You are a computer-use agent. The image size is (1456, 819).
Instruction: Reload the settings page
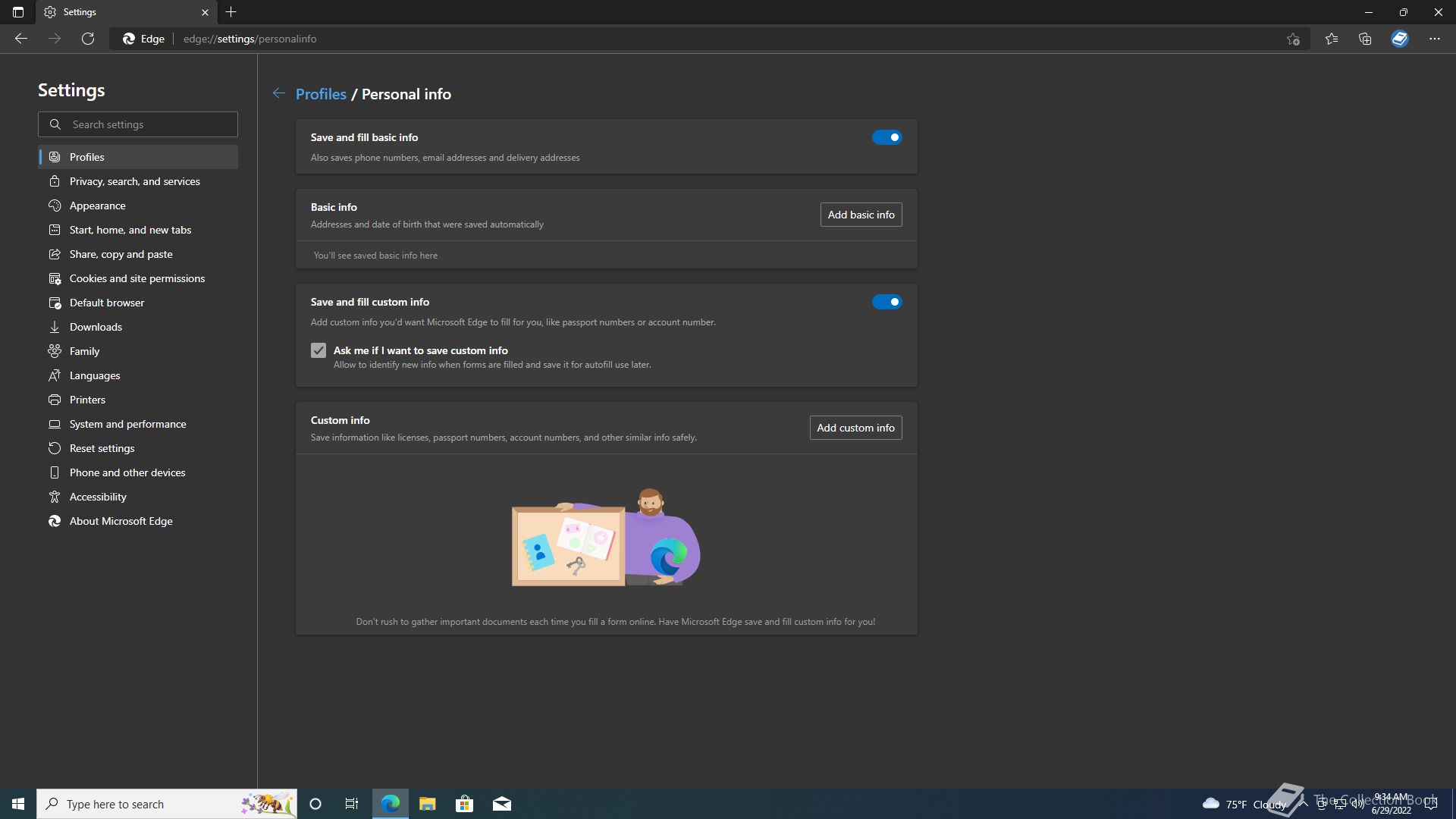88,39
